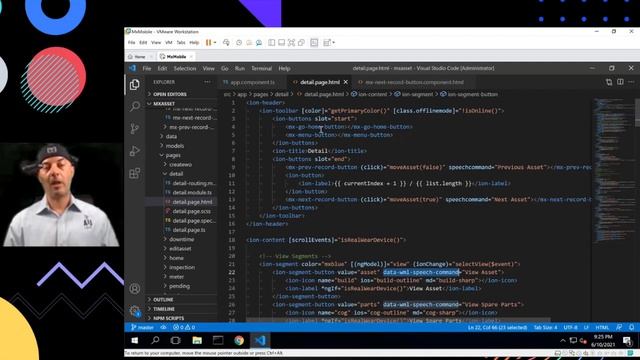The height and width of the screenshot is (360, 640).
Task: Collapse MXASSET root folder
Action: click(182, 104)
